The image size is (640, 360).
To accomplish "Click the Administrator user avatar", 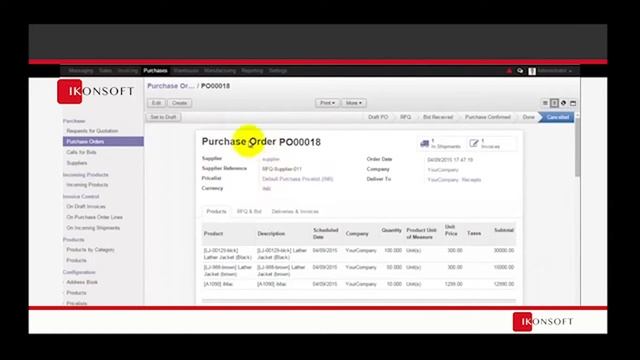I will tap(532, 71).
